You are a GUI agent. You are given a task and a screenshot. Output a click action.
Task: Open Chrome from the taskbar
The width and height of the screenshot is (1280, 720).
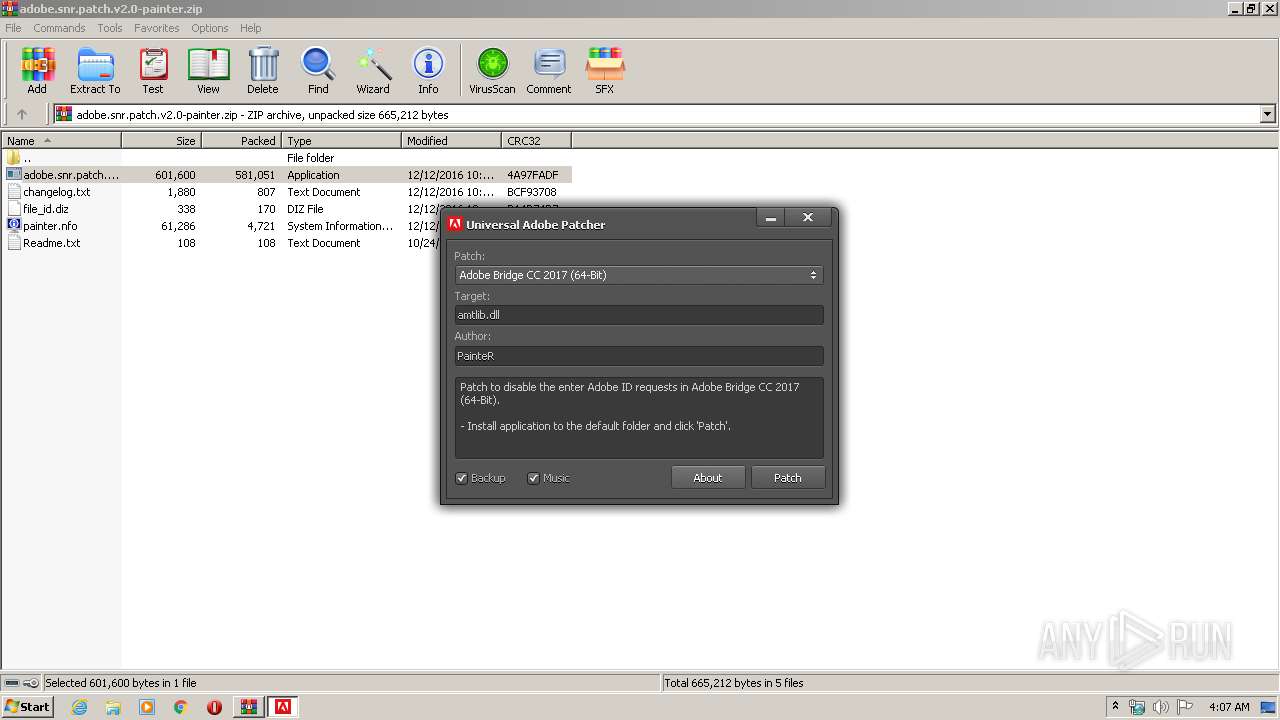click(x=180, y=707)
